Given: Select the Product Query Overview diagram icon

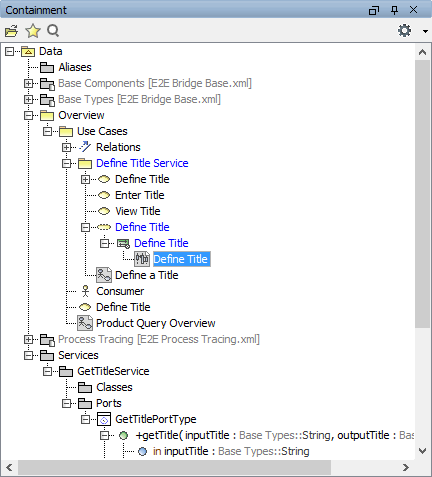Looking at the screenshot, I should 85,323.
